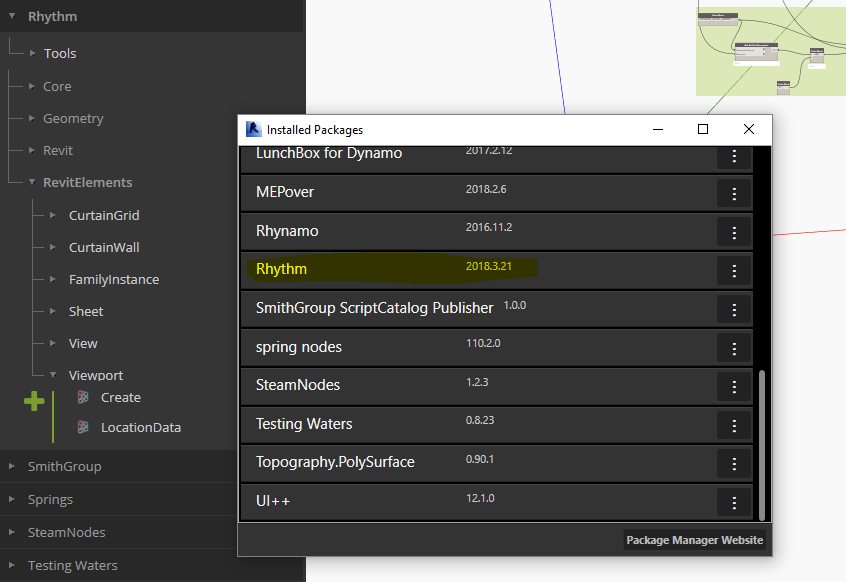Viewport: 846px width, 582px height.
Task: Expand the SteamNodes library category
Action: [11, 532]
